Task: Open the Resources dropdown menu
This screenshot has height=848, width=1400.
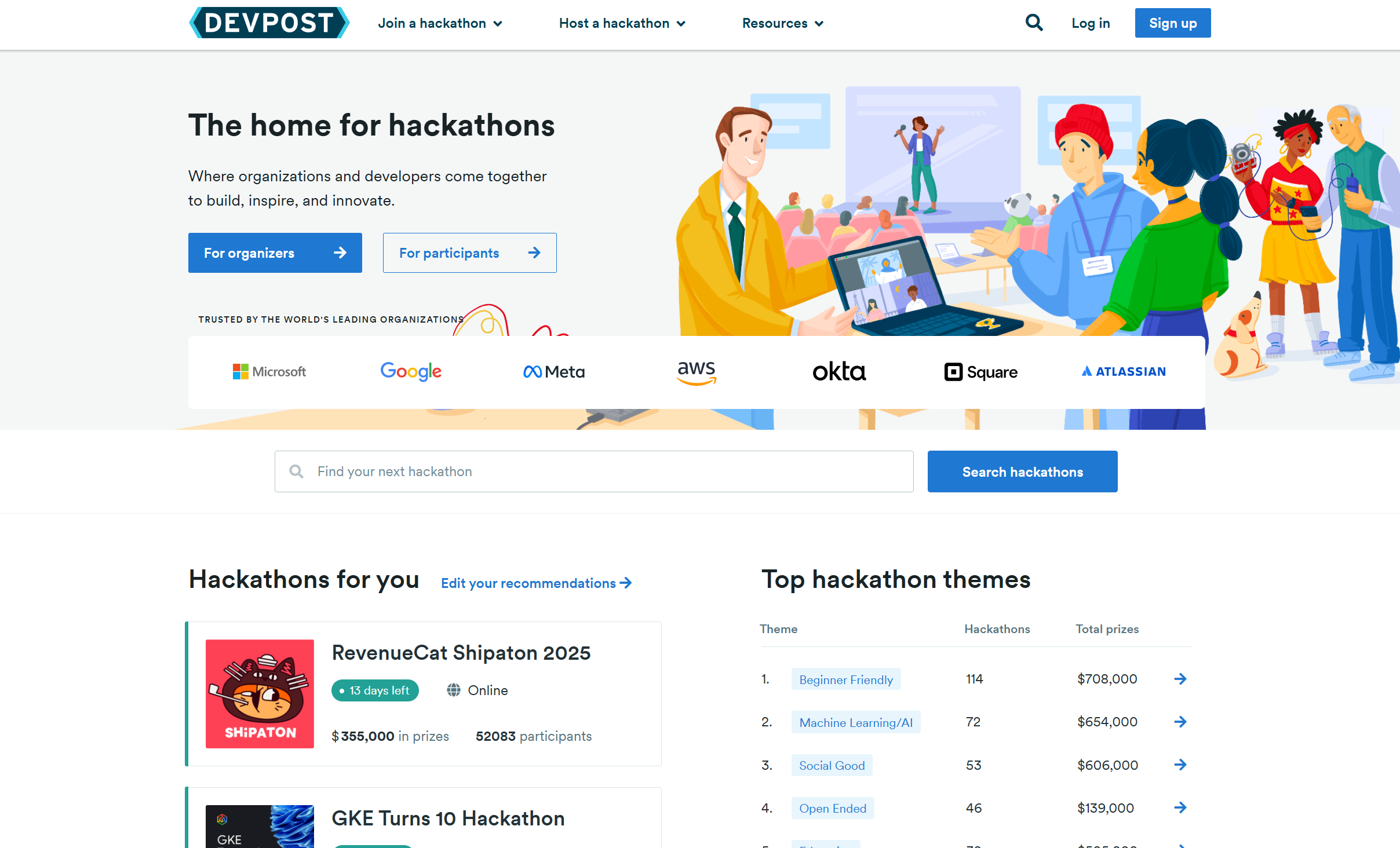Action: pos(783,23)
